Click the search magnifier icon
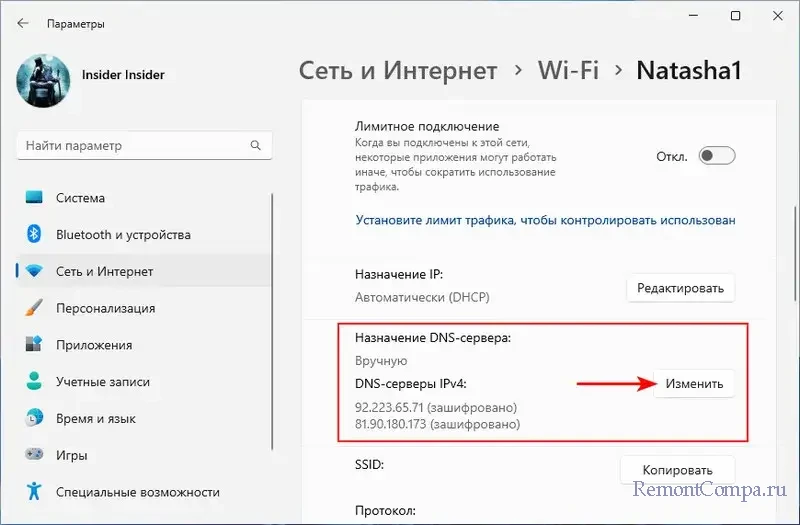The height and width of the screenshot is (525, 800). click(x=257, y=146)
